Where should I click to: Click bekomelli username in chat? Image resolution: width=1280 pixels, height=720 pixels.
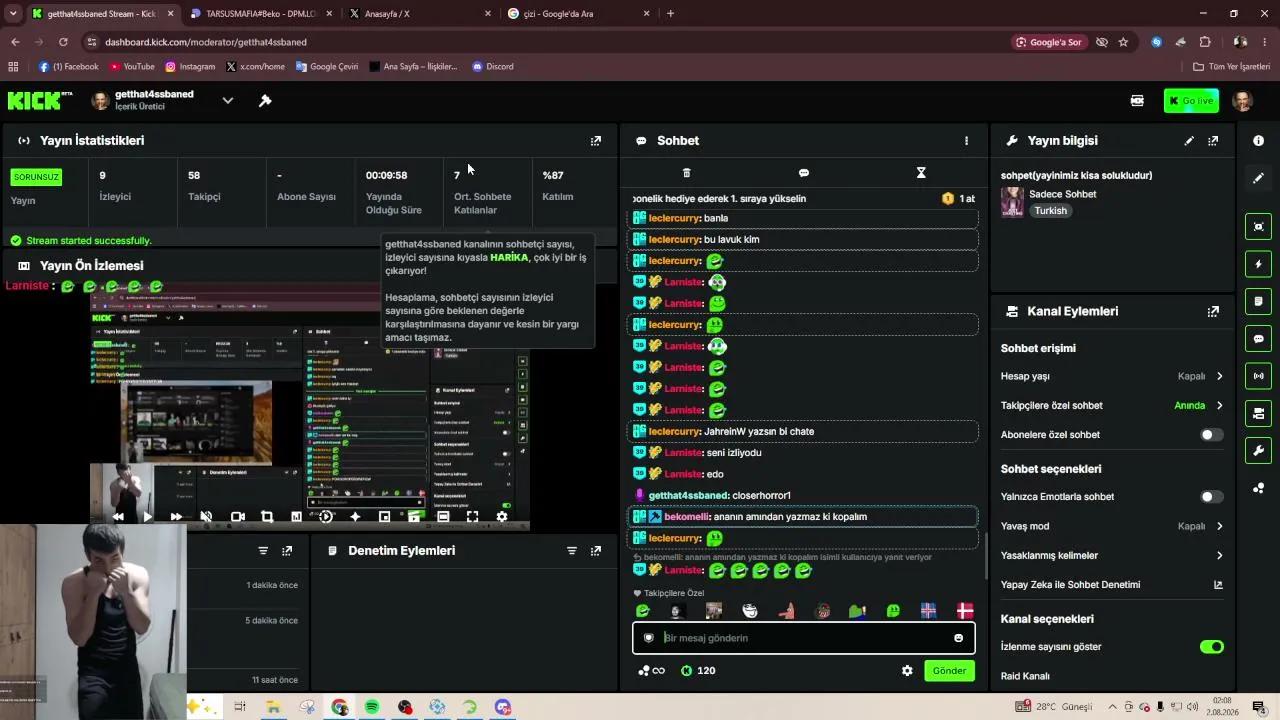[687, 517]
